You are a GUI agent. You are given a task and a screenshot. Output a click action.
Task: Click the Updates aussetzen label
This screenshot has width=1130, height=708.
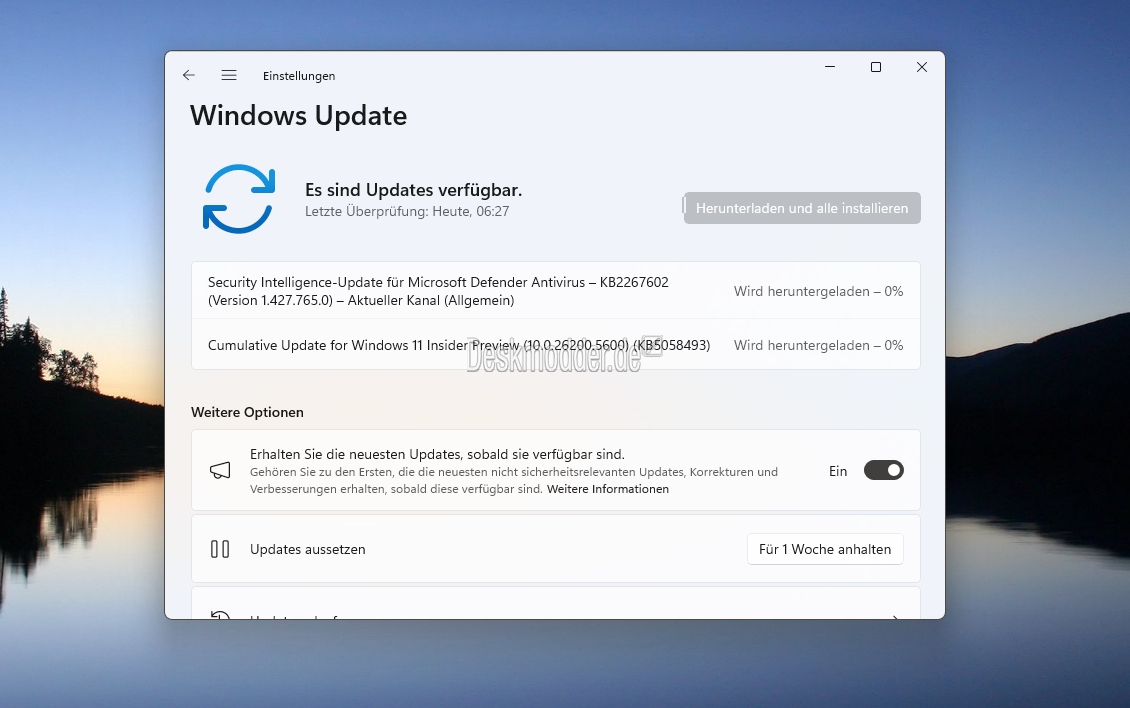[308, 549]
